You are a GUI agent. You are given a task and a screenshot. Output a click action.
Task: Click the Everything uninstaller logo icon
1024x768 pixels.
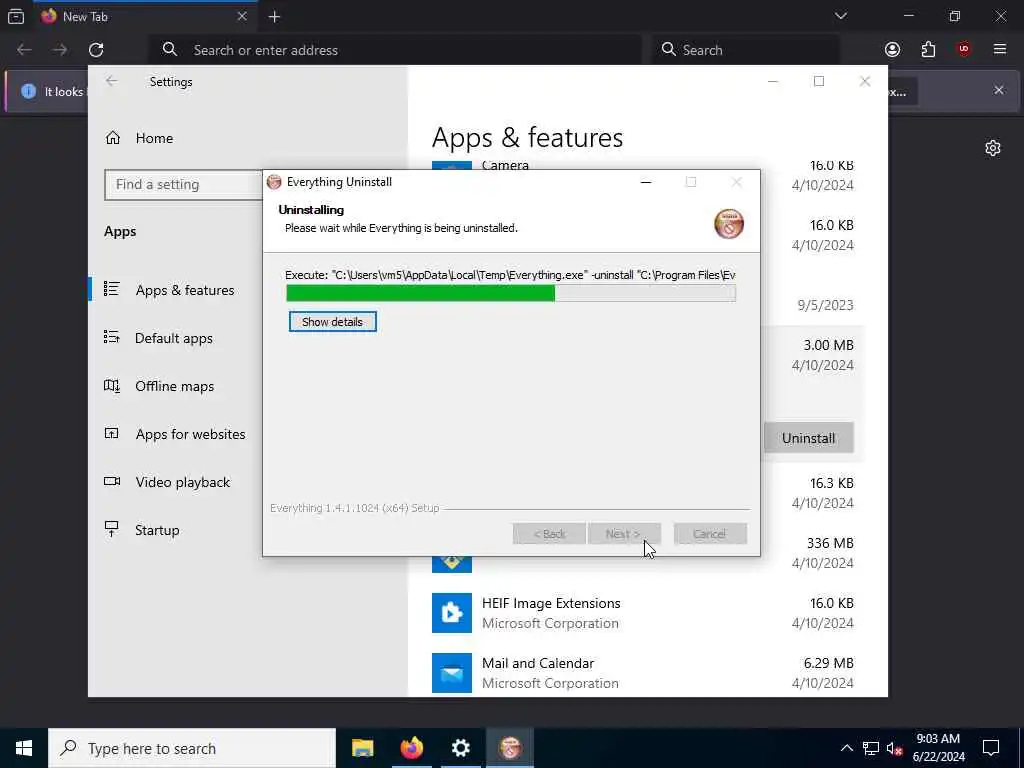point(728,223)
